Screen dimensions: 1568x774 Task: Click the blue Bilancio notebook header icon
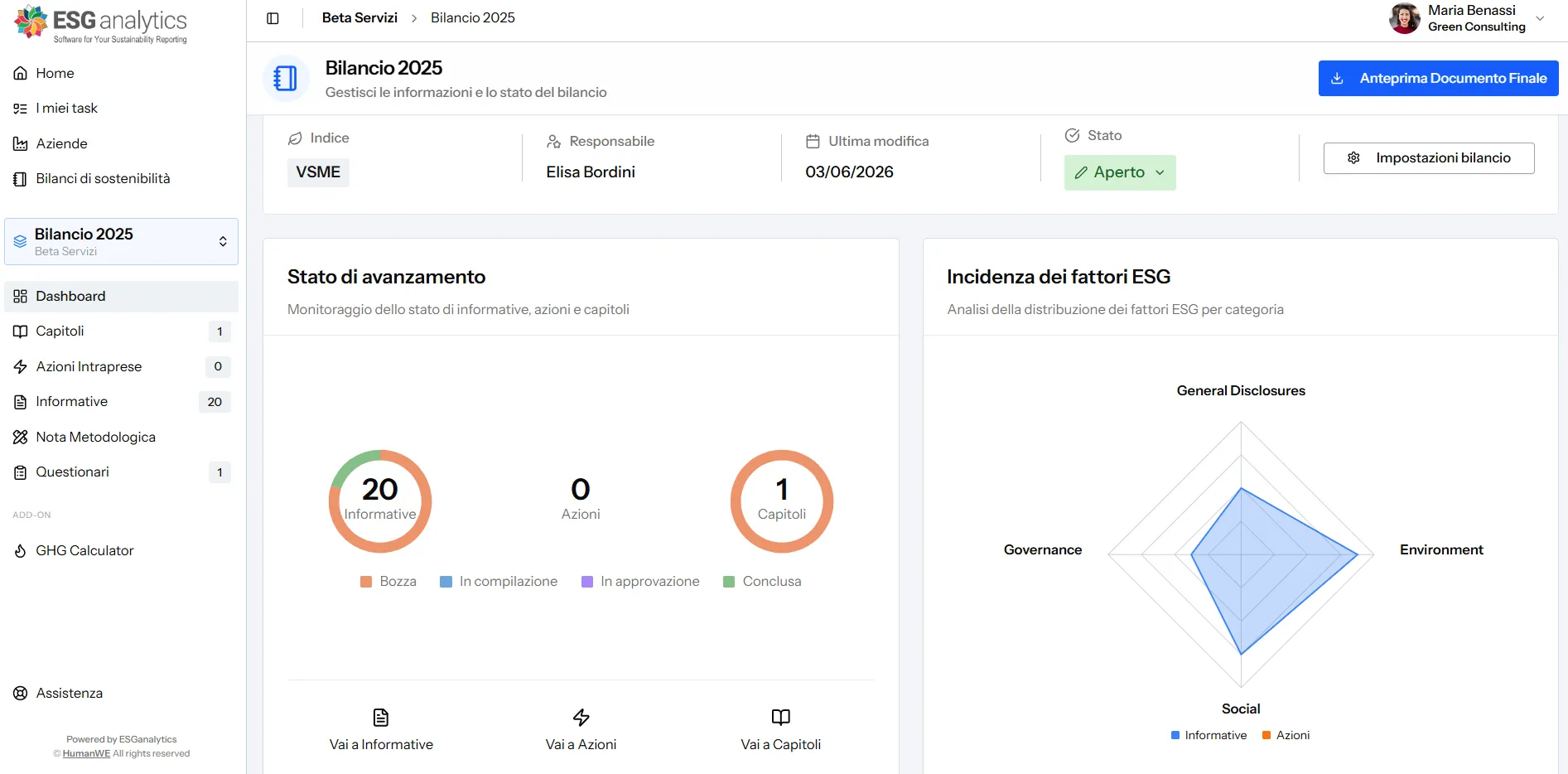pyautogui.click(x=286, y=79)
